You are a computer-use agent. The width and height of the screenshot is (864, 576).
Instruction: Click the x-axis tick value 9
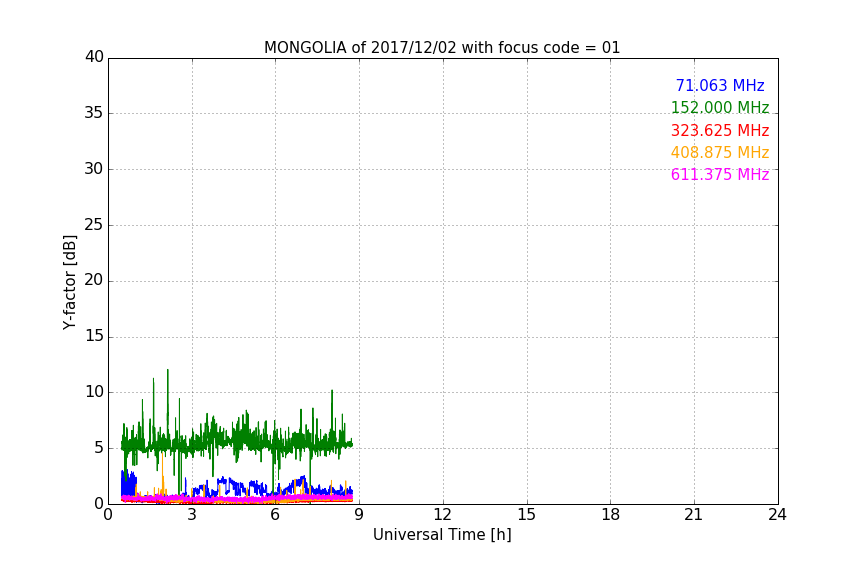359,515
